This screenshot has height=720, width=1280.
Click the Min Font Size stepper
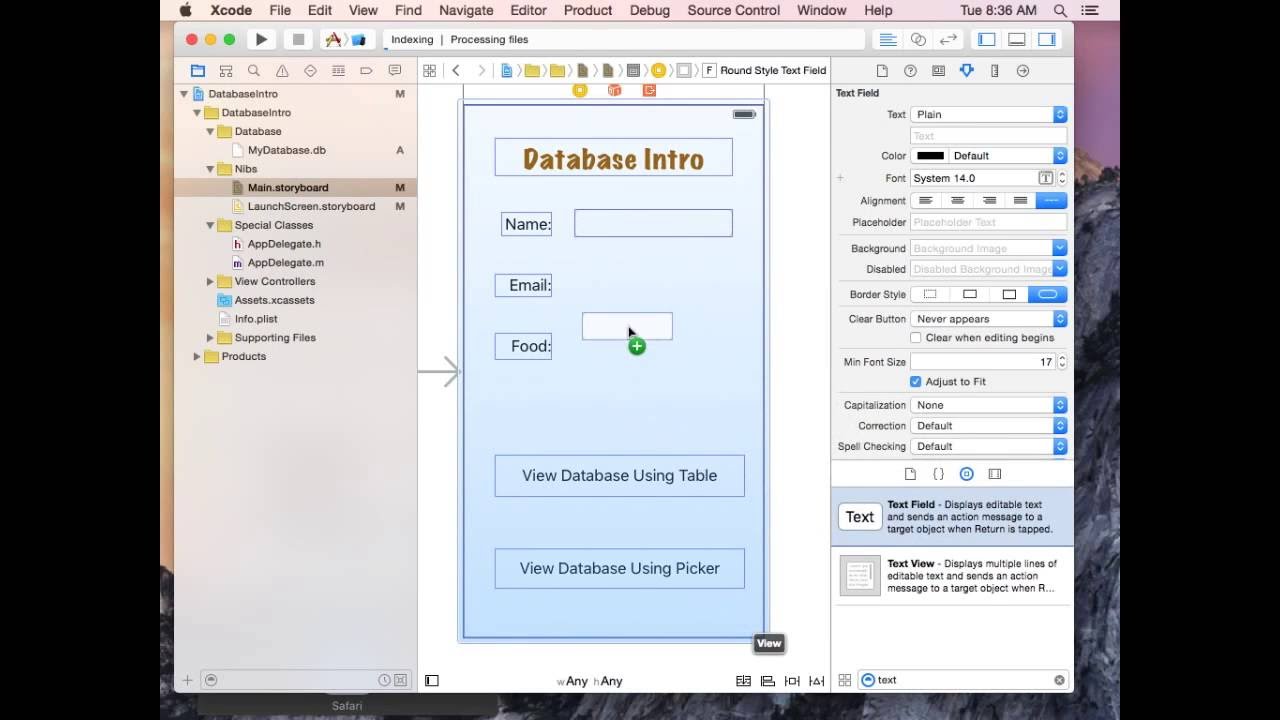point(1062,362)
